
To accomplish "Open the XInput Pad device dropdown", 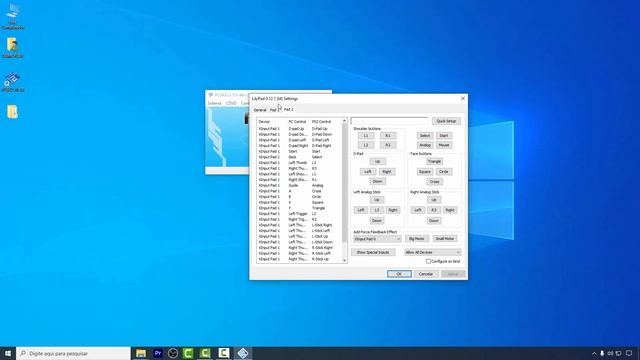I will pyautogui.click(x=377, y=239).
